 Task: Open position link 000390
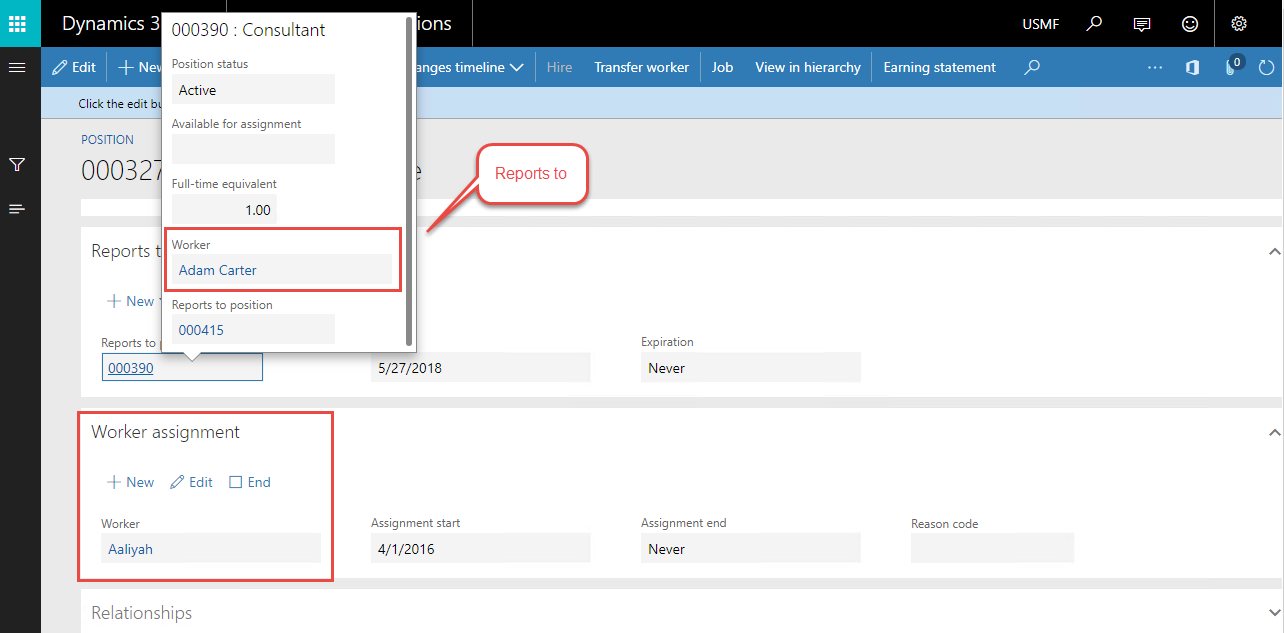(130, 367)
